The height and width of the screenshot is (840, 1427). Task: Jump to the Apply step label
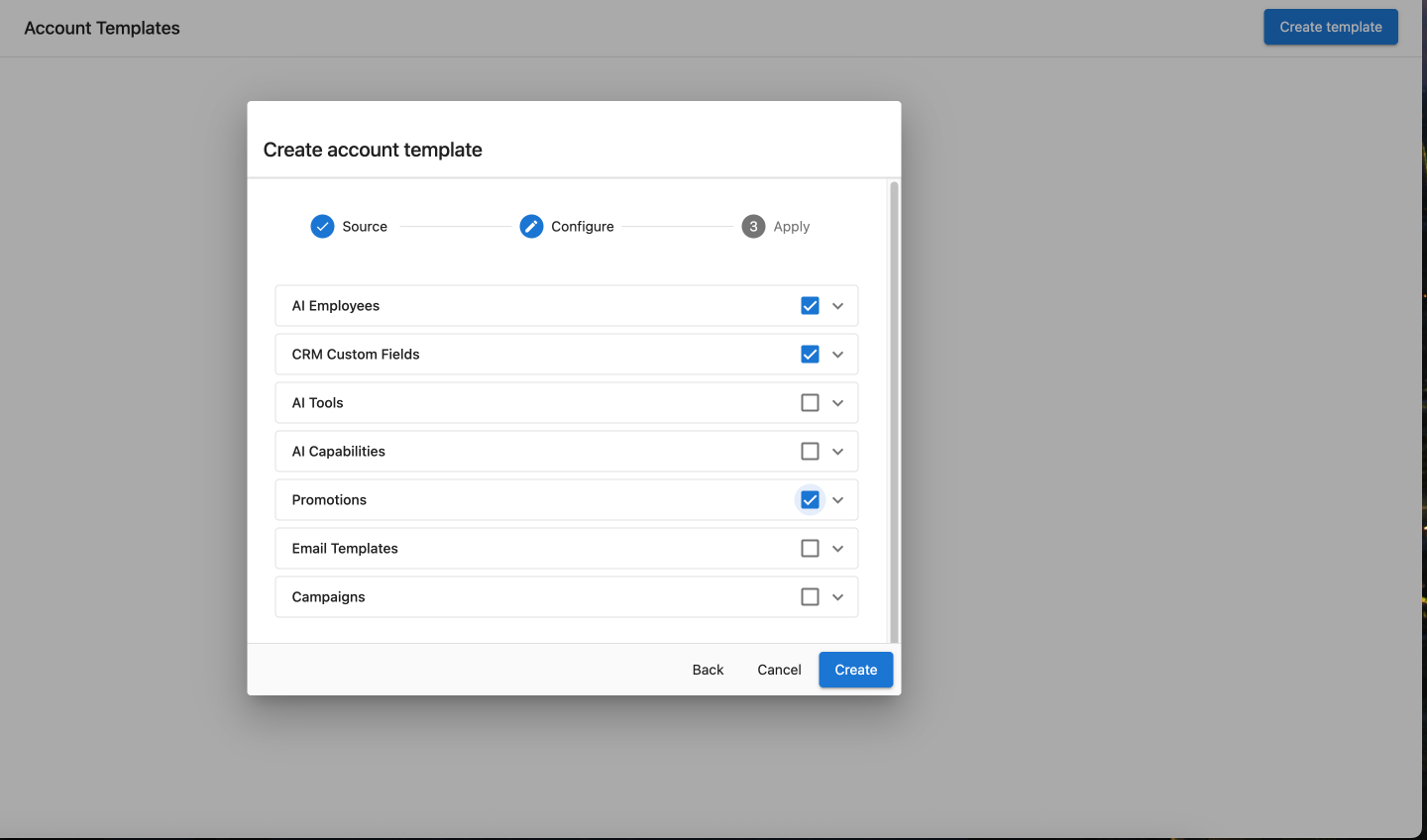click(x=792, y=227)
